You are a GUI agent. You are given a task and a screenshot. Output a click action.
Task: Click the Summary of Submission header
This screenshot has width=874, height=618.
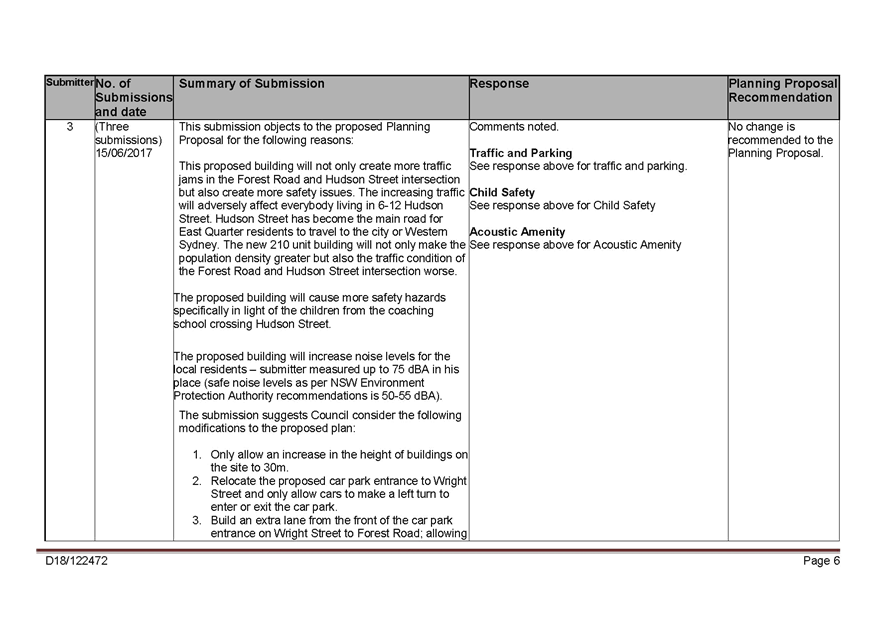pyautogui.click(x=252, y=84)
